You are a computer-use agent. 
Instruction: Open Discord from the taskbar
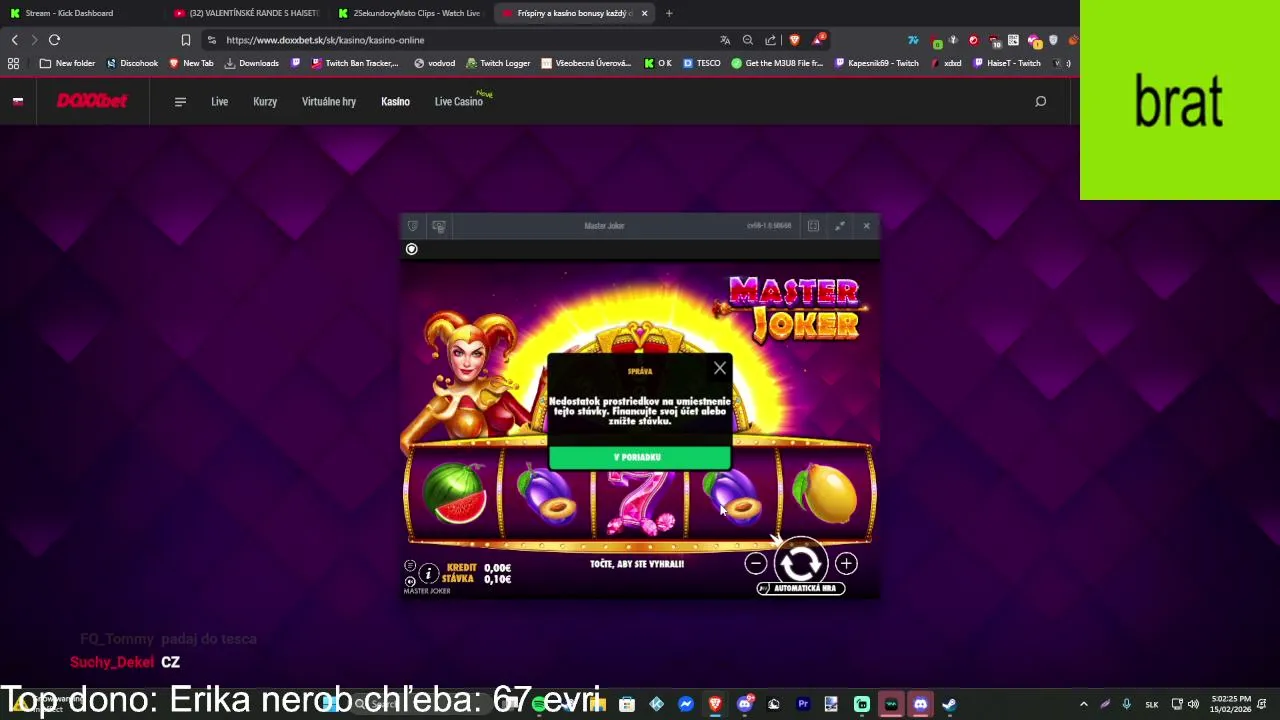(920, 704)
